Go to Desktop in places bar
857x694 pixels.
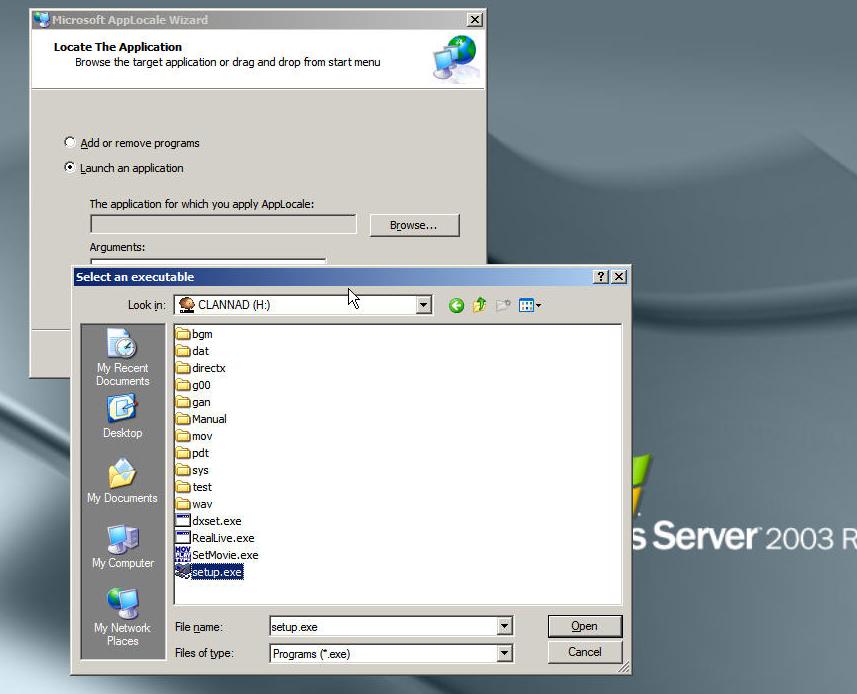click(122, 416)
